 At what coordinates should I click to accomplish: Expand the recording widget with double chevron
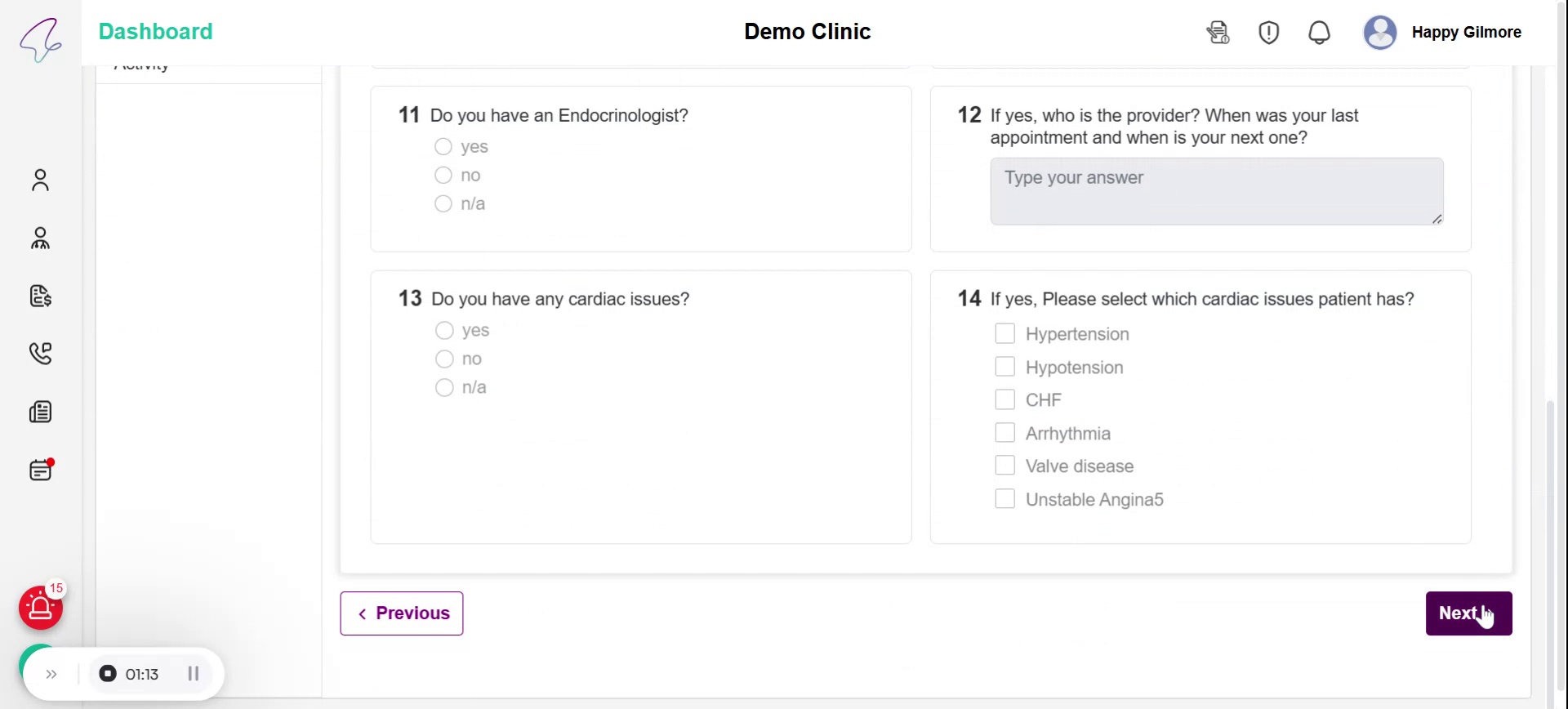pyautogui.click(x=51, y=674)
